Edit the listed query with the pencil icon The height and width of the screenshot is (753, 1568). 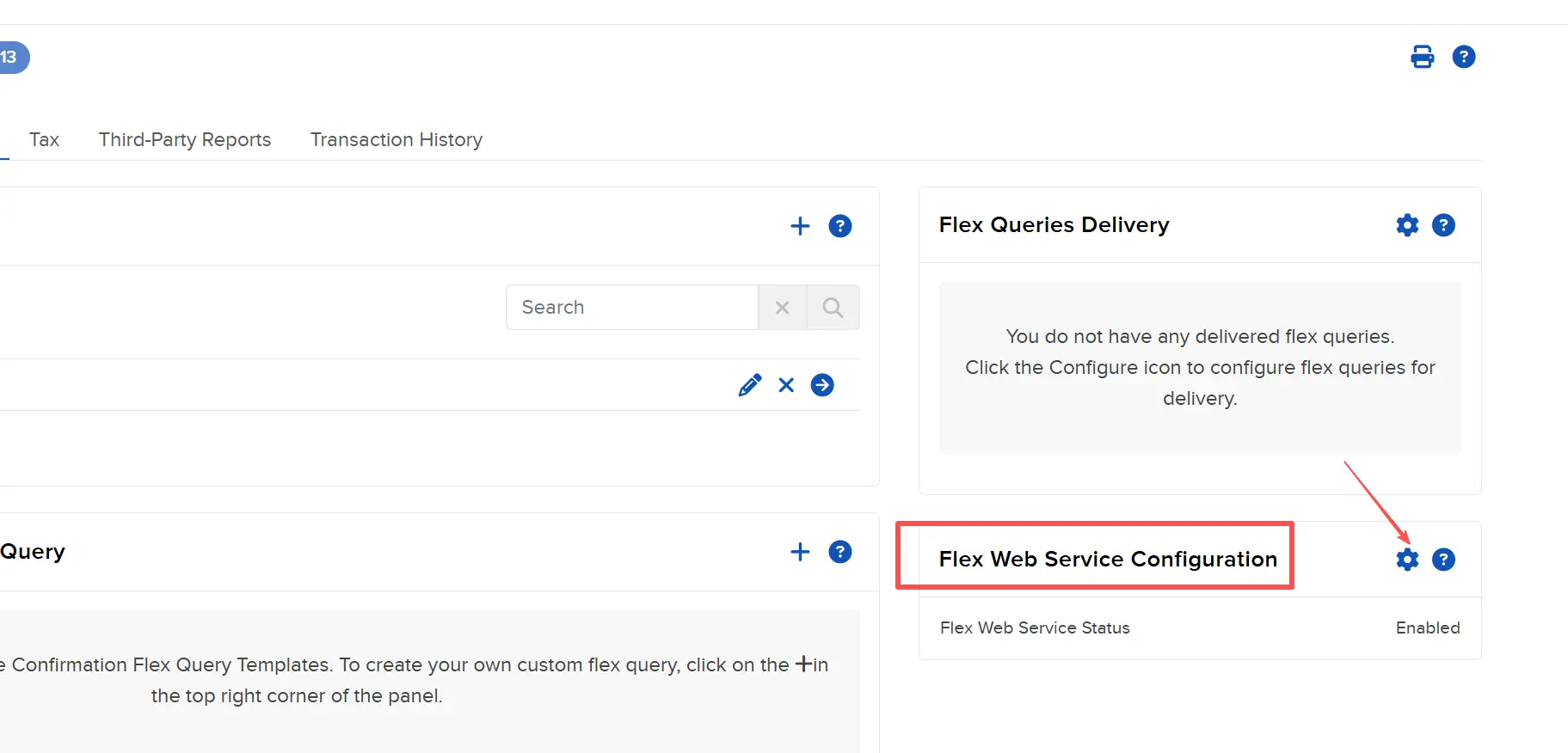pos(749,385)
